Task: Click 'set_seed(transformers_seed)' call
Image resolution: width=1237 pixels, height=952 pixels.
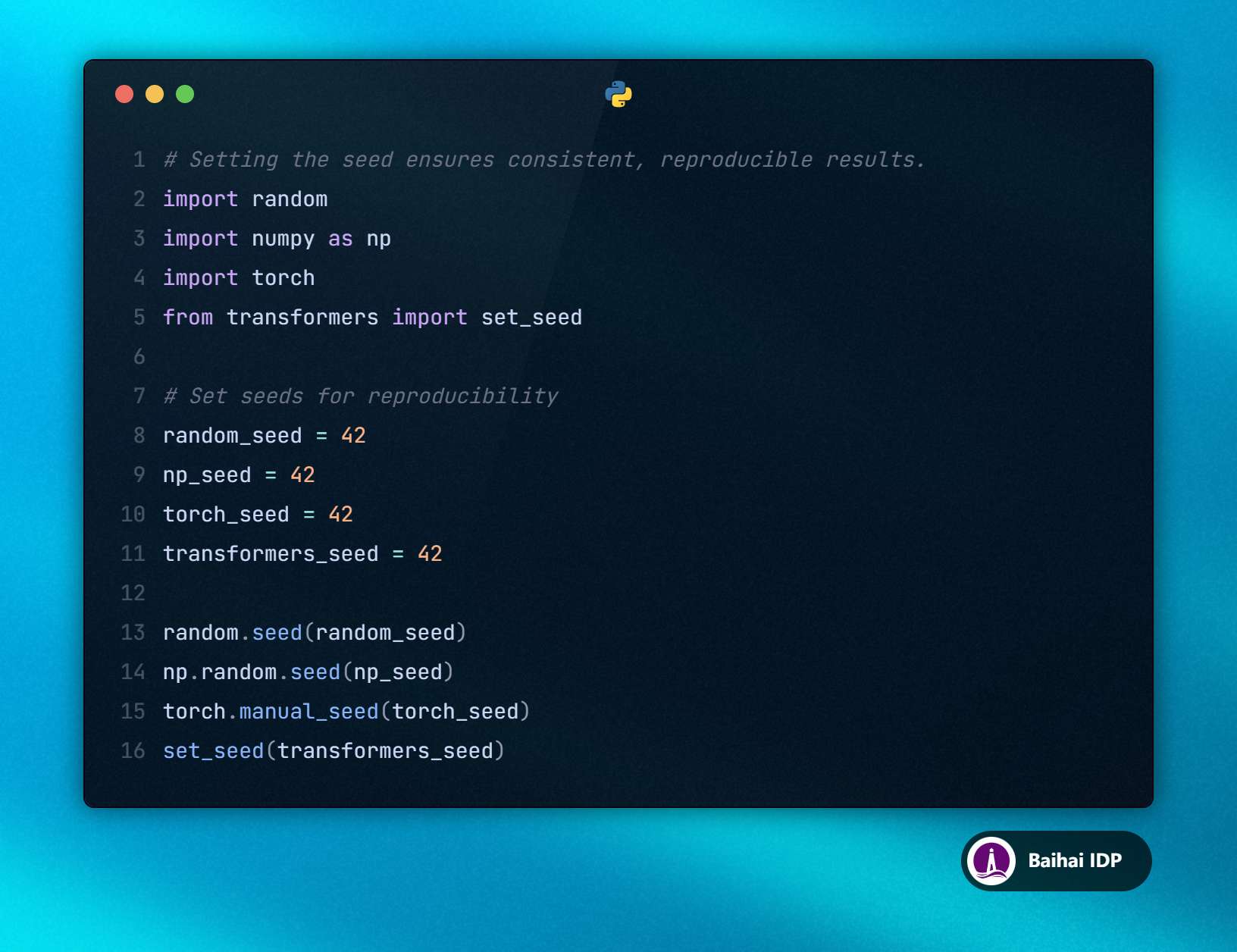Action: click(x=334, y=751)
